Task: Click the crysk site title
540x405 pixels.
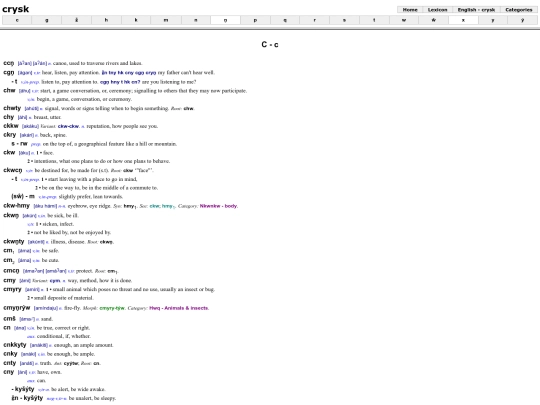Action: [15, 9]
